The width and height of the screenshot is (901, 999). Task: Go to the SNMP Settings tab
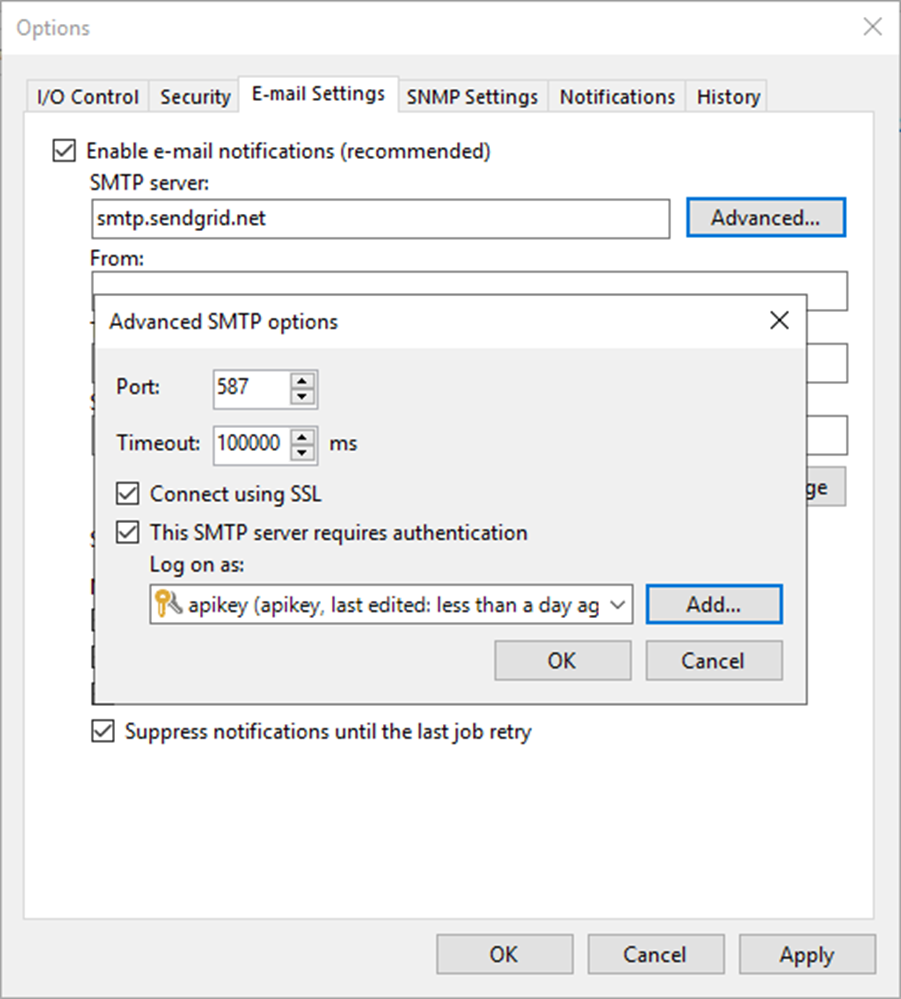coord(472,97)
